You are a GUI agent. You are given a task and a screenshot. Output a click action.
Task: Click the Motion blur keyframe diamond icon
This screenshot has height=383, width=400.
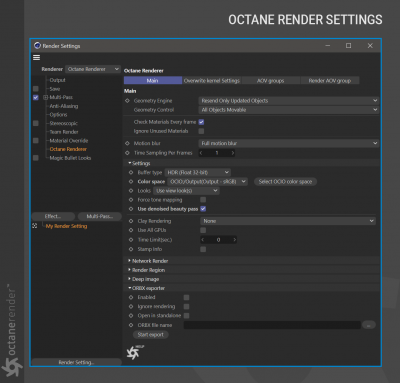pyautogui.click(x=127, y=143)
